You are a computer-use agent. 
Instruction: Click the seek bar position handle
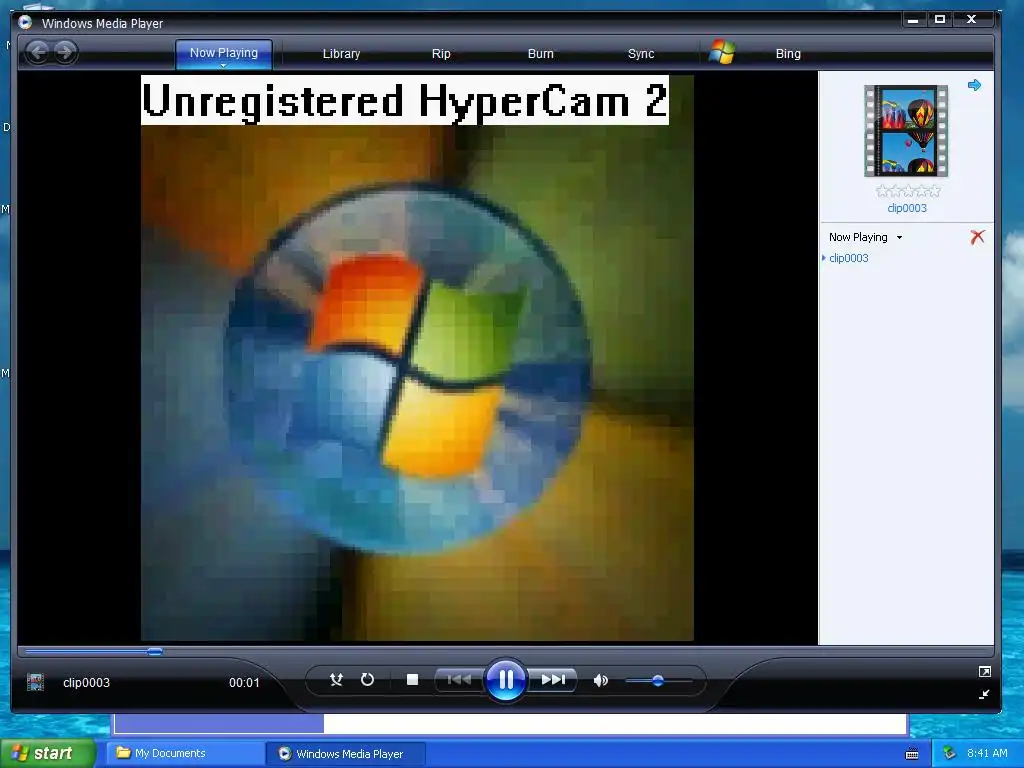tap(155, 651)
